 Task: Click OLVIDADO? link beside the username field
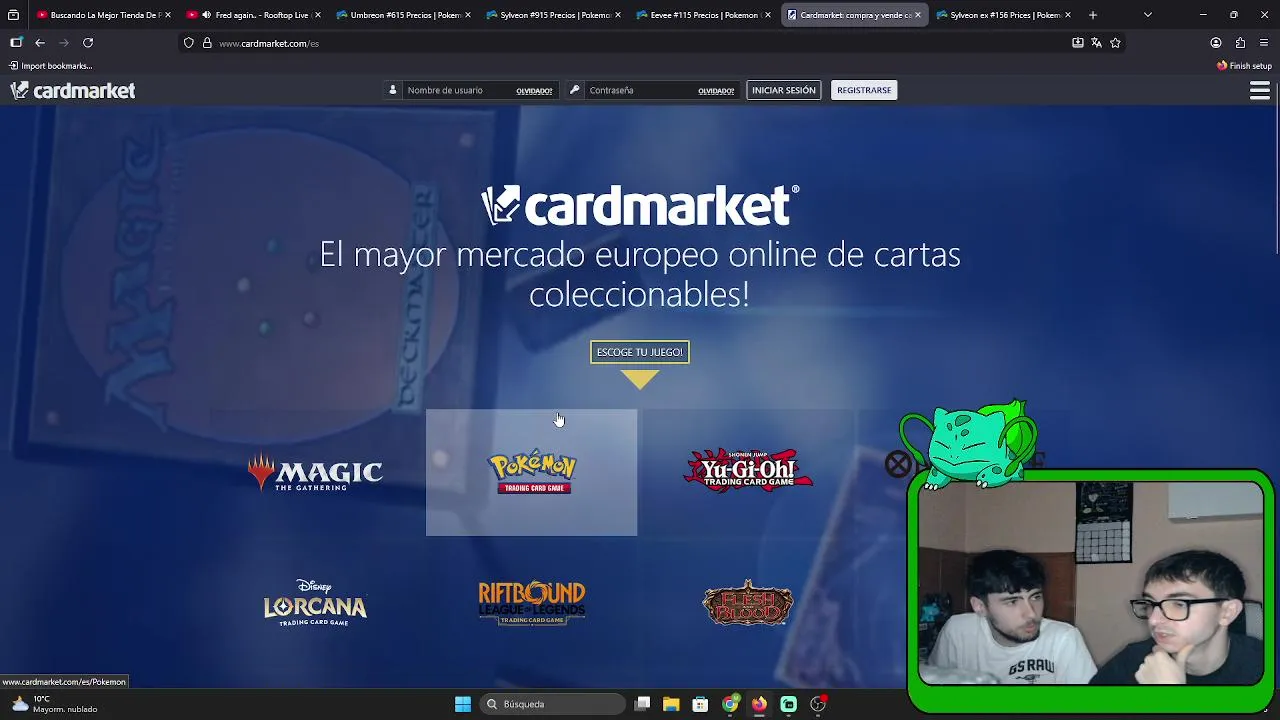(534, 91)
